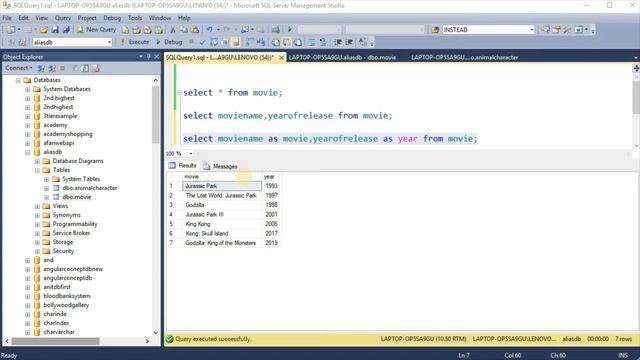
Task: Expand the Security folder under aliasdb
Action: tap(37, 251)
